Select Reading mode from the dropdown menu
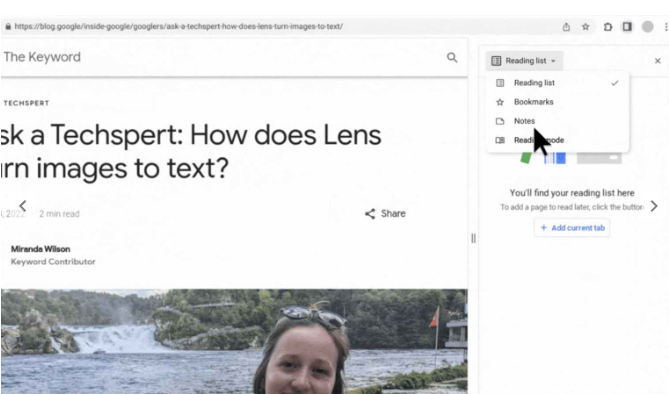669x394 pixels. [x=557, y=140]
